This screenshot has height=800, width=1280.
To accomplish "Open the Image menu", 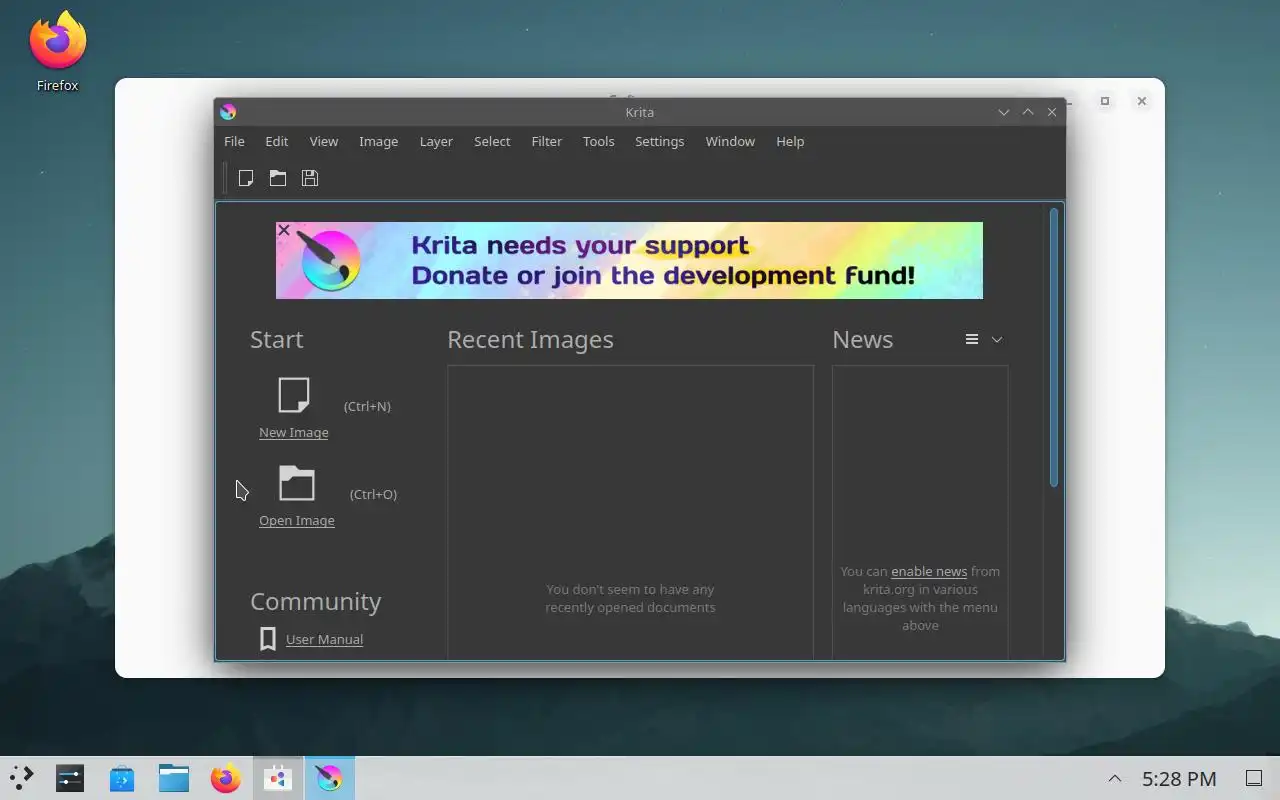I will coord(379,141).
